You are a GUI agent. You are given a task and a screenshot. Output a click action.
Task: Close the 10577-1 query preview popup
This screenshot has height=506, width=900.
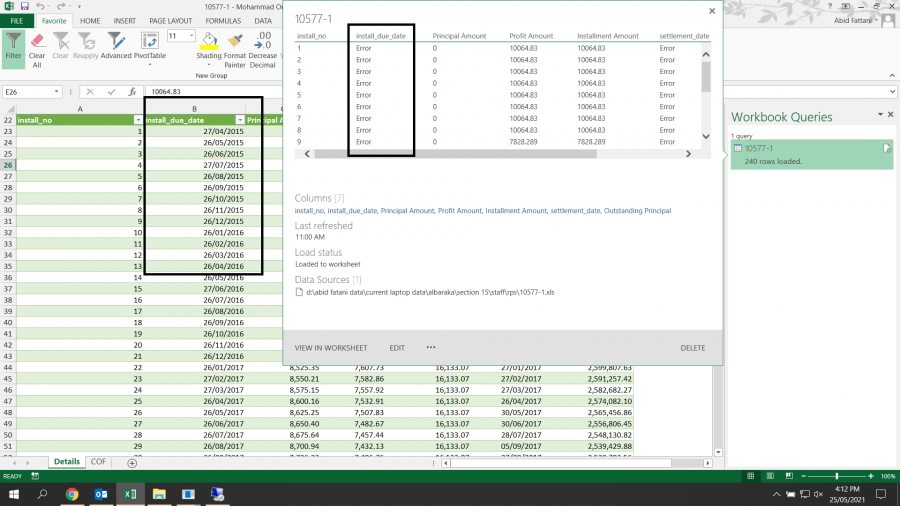(712, 11)
